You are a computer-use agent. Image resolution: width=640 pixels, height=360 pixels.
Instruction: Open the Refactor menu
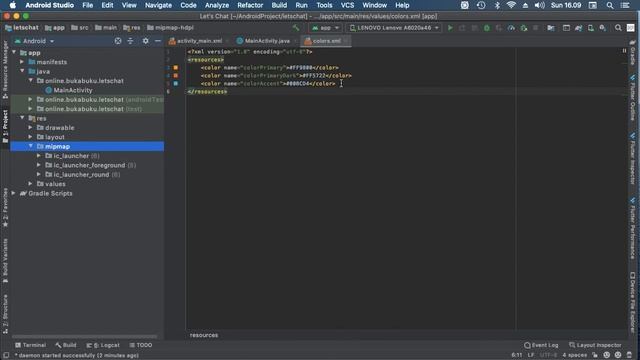point(250,5)
